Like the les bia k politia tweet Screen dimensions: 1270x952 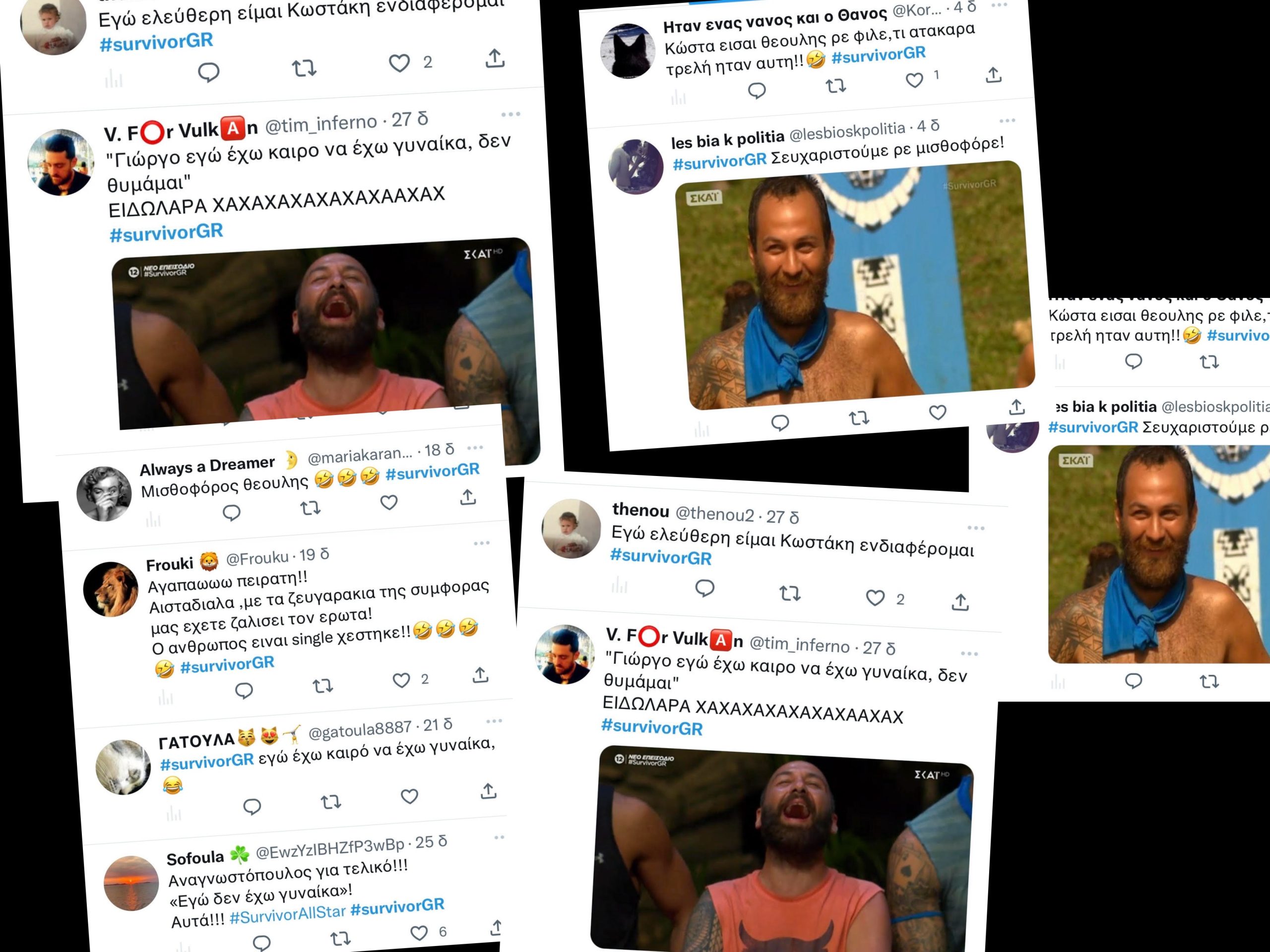[938, 413]
